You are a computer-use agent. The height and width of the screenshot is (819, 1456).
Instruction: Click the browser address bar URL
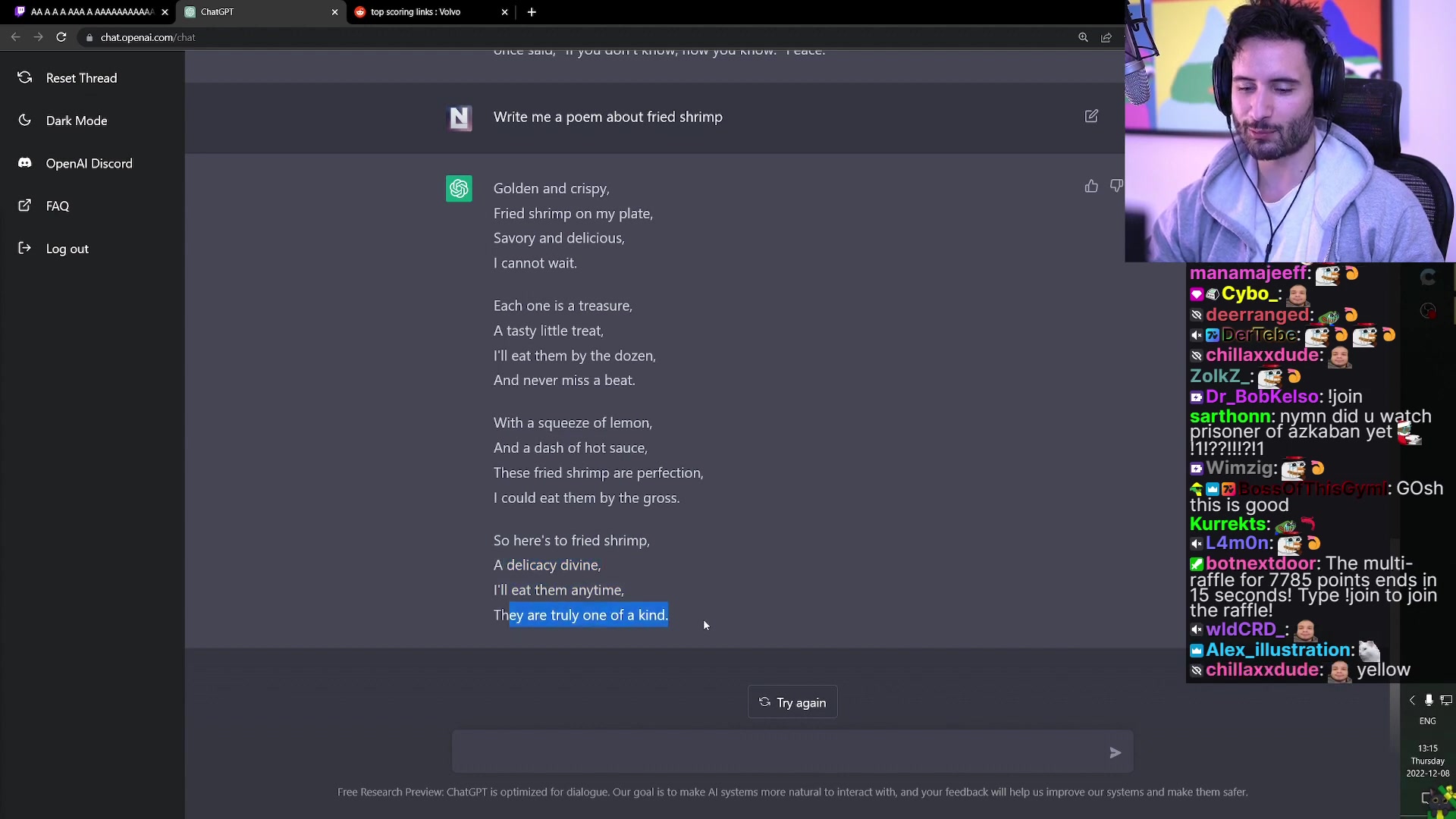[148, 37]
